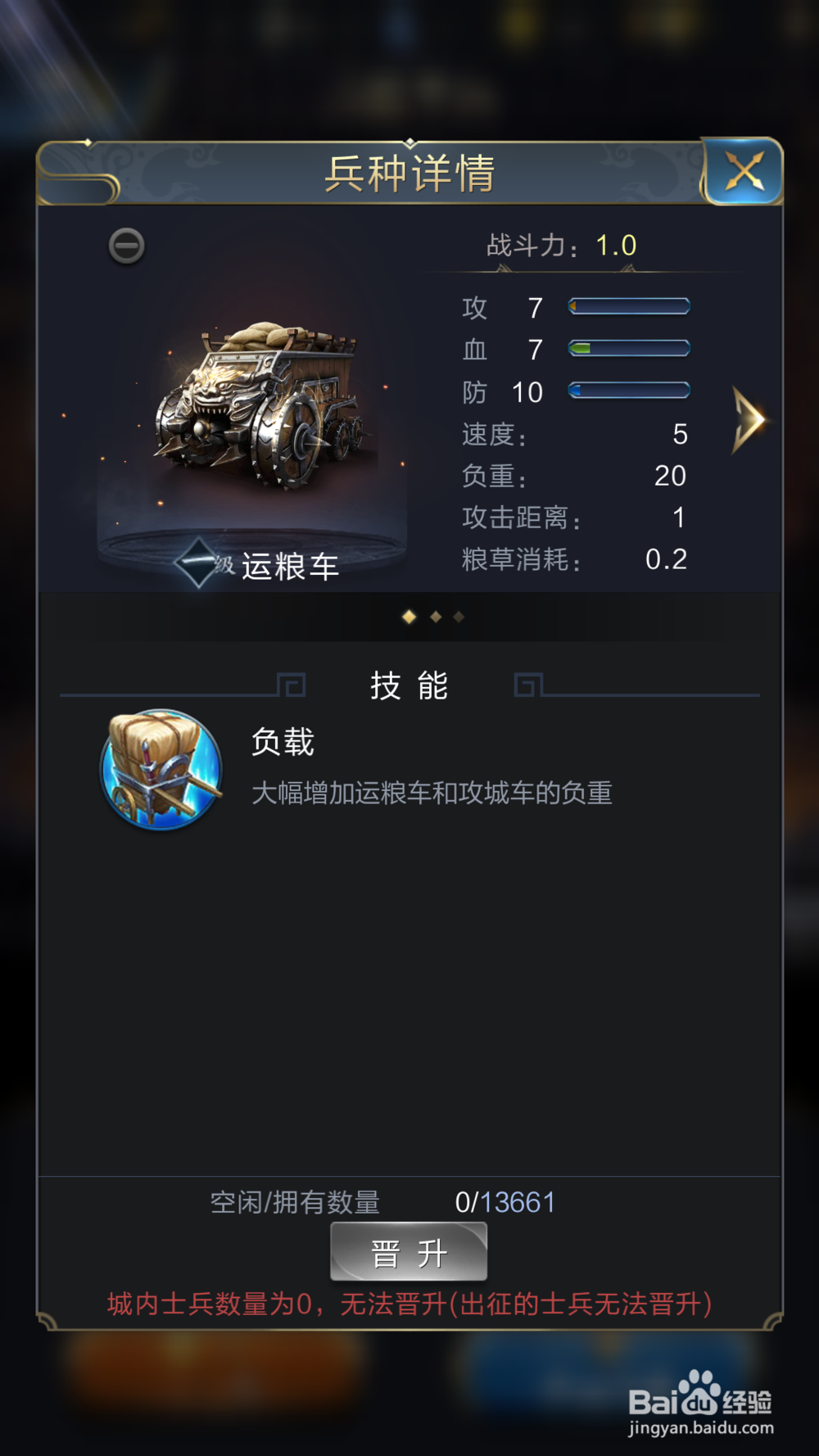
Task: Open the 负载 skill name text
Action: pyautogui.click(x=283, y=742)
